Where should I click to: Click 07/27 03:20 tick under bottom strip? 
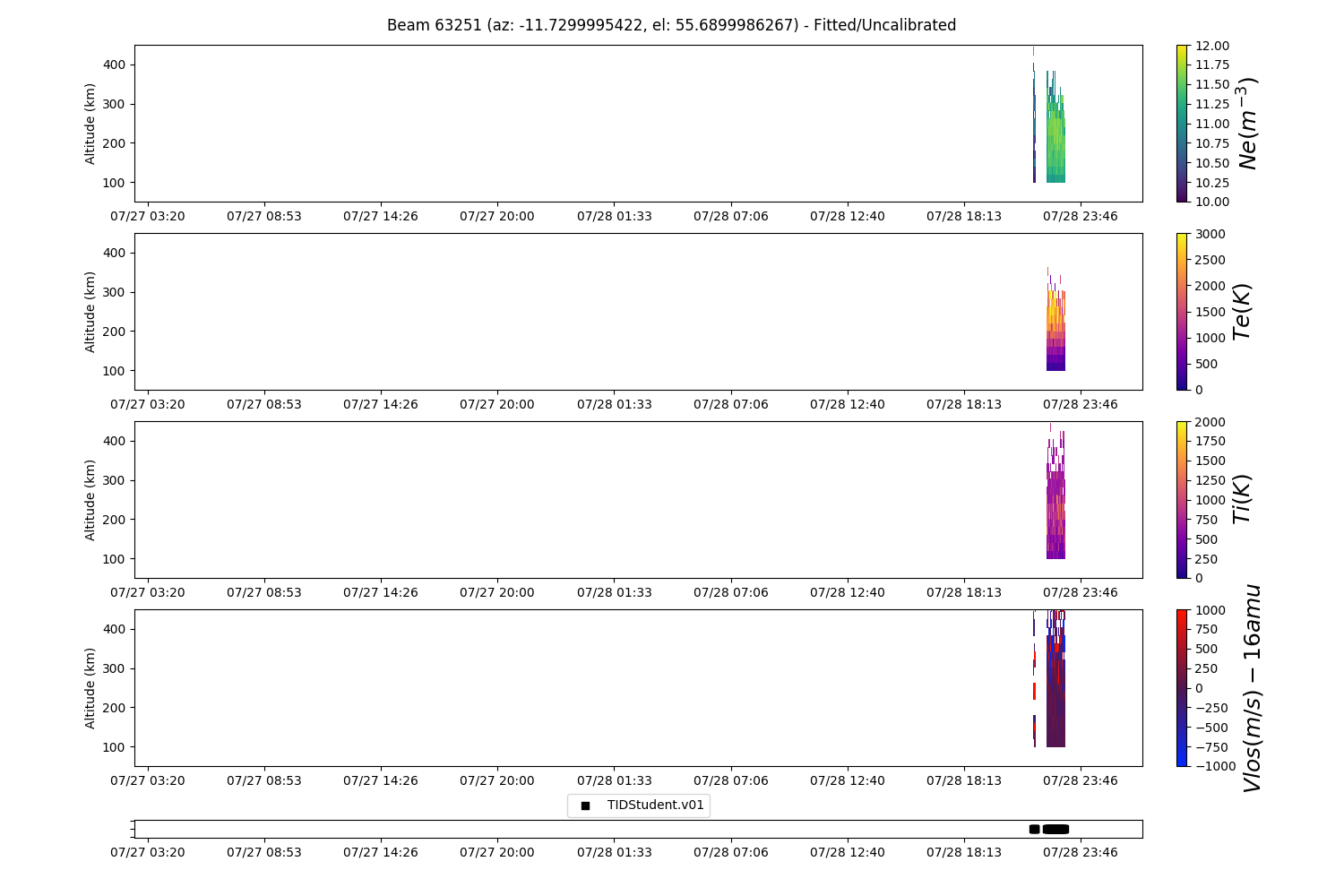pyautogui.click(x=148, y=852)
